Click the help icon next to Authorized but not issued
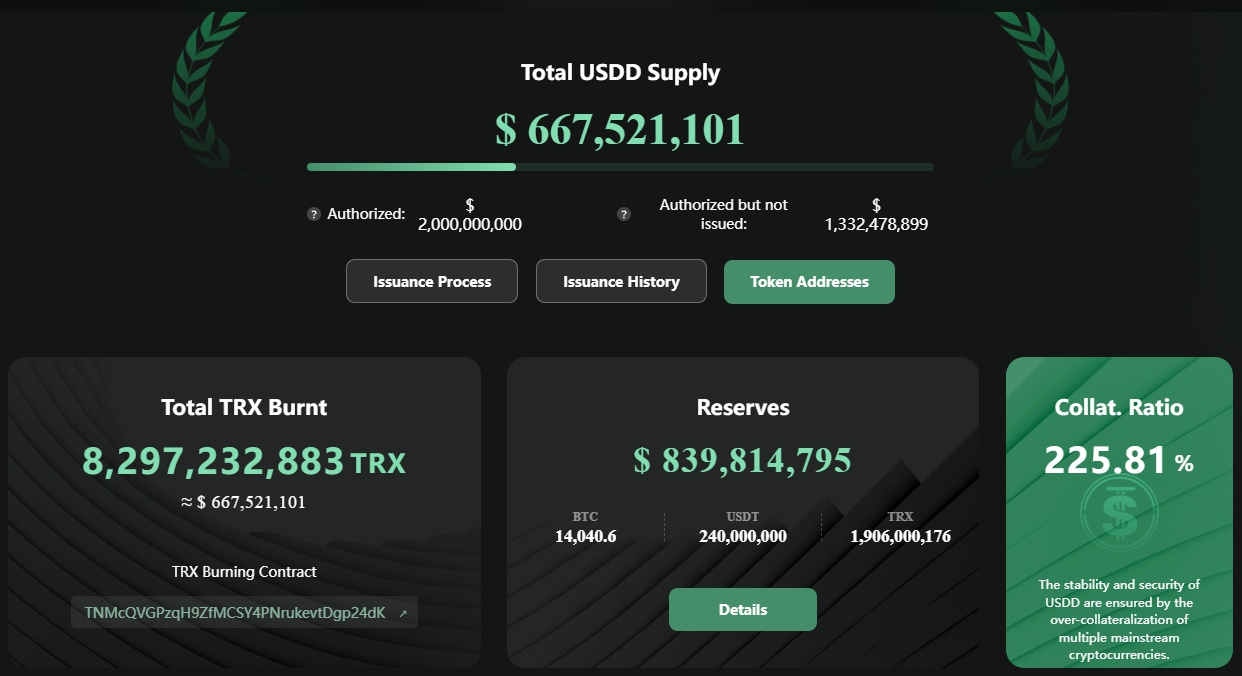Screen dimensions: 1242x676 pos(624,214)
